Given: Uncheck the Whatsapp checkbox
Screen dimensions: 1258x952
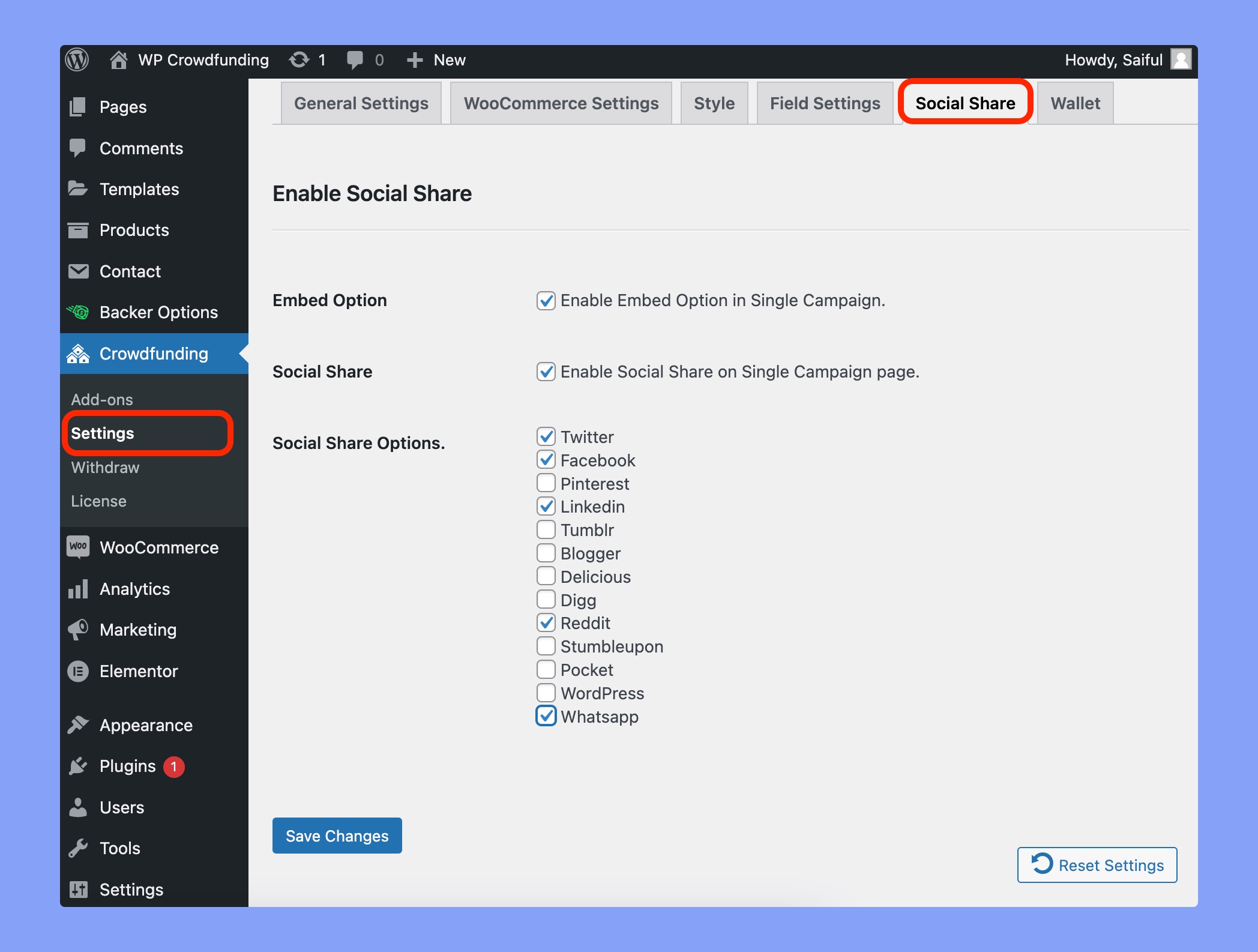Looking at the screenshot, I should (x=546, y=716).
